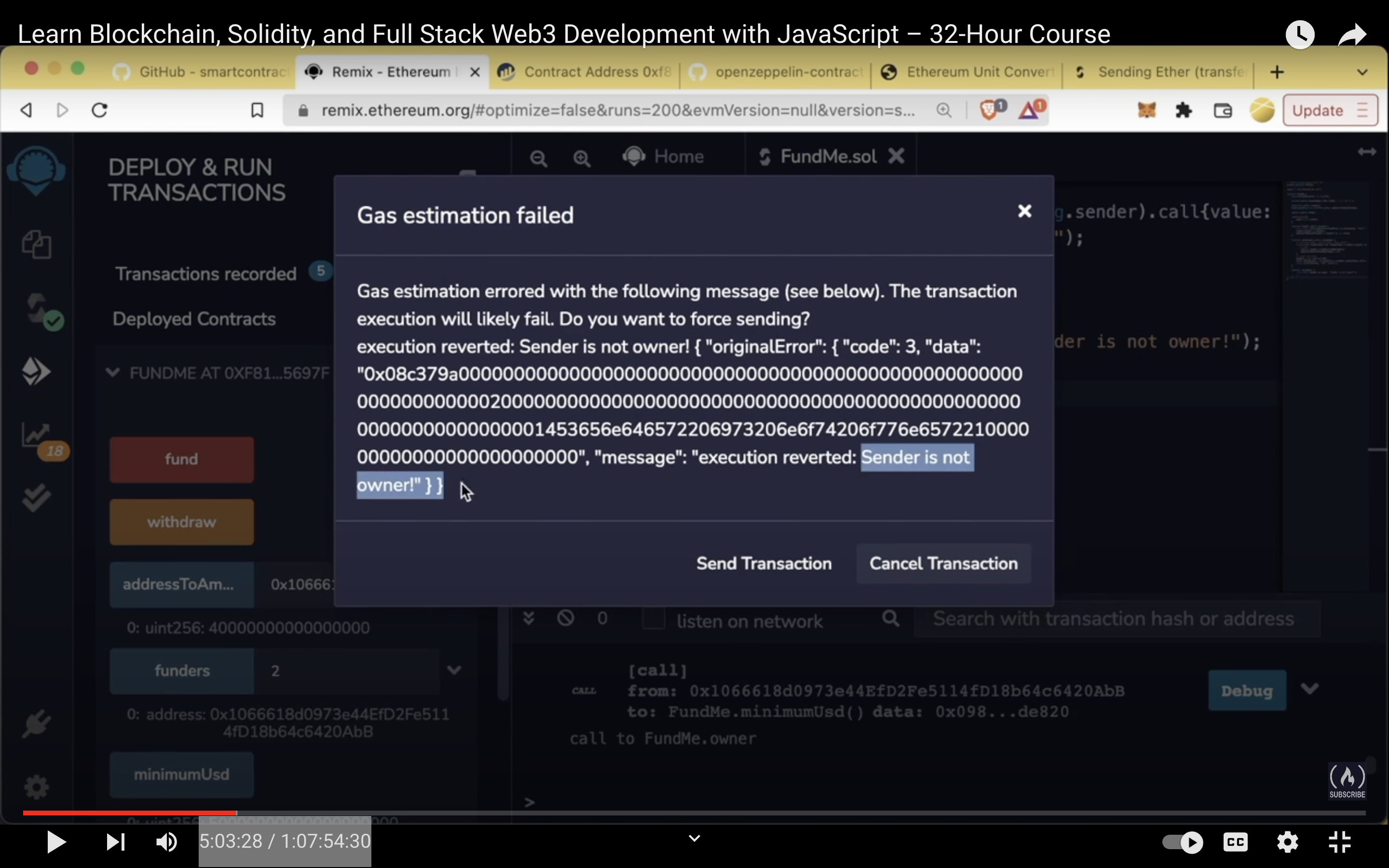Collapse the FUNDME AT 0XF81...5697F contract
The image size is (1389, 868).
point(112,373)
